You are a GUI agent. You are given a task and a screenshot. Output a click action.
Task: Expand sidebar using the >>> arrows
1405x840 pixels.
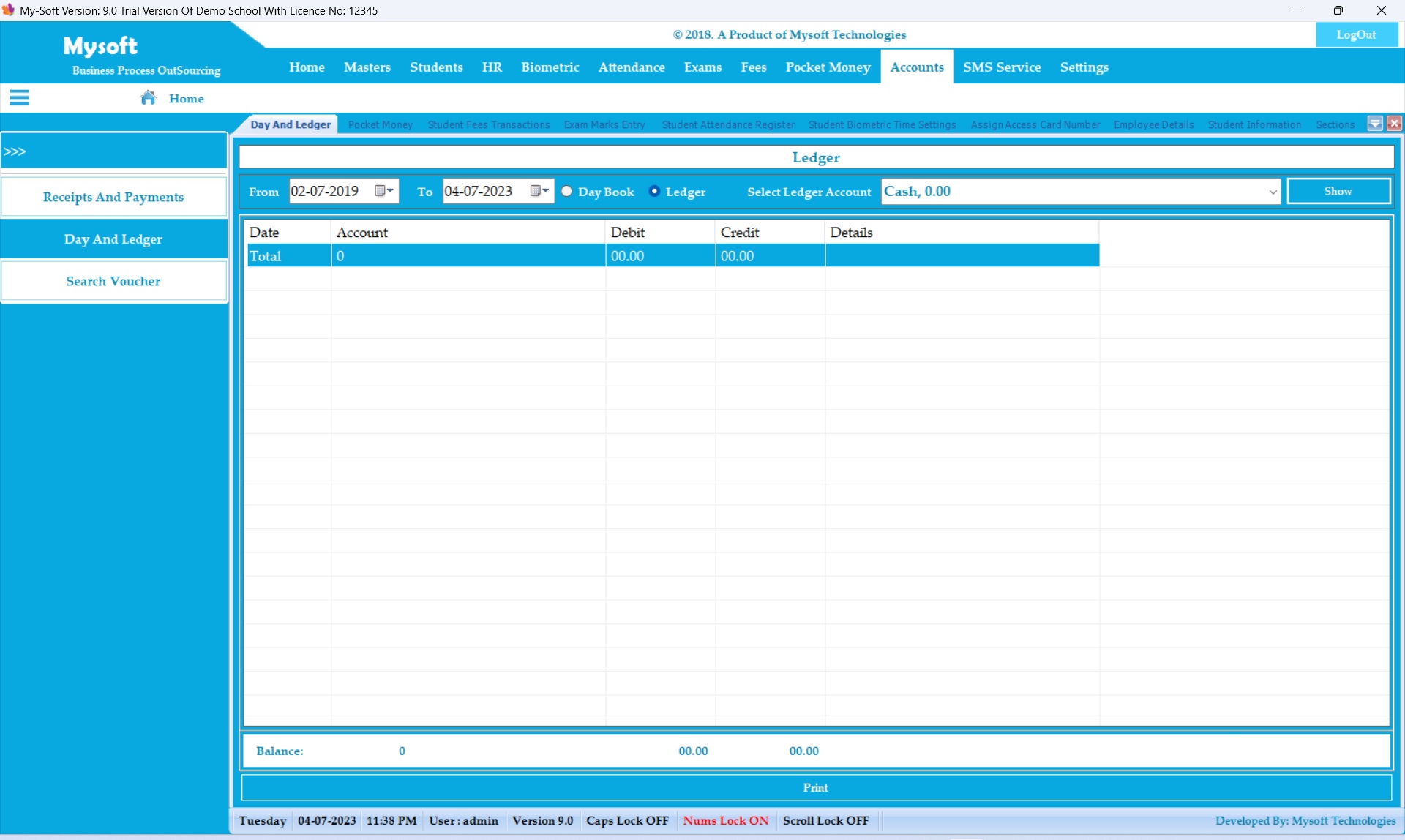click(15, 151)
